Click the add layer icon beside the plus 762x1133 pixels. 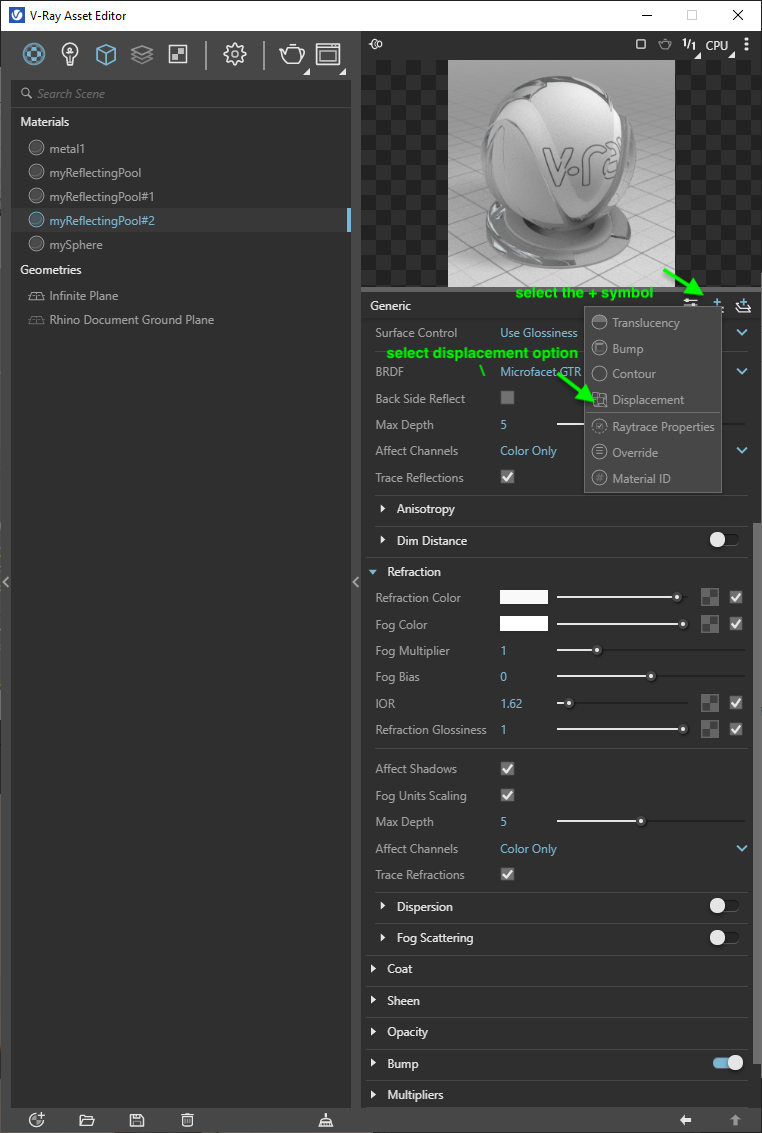[x=742, y=306]
